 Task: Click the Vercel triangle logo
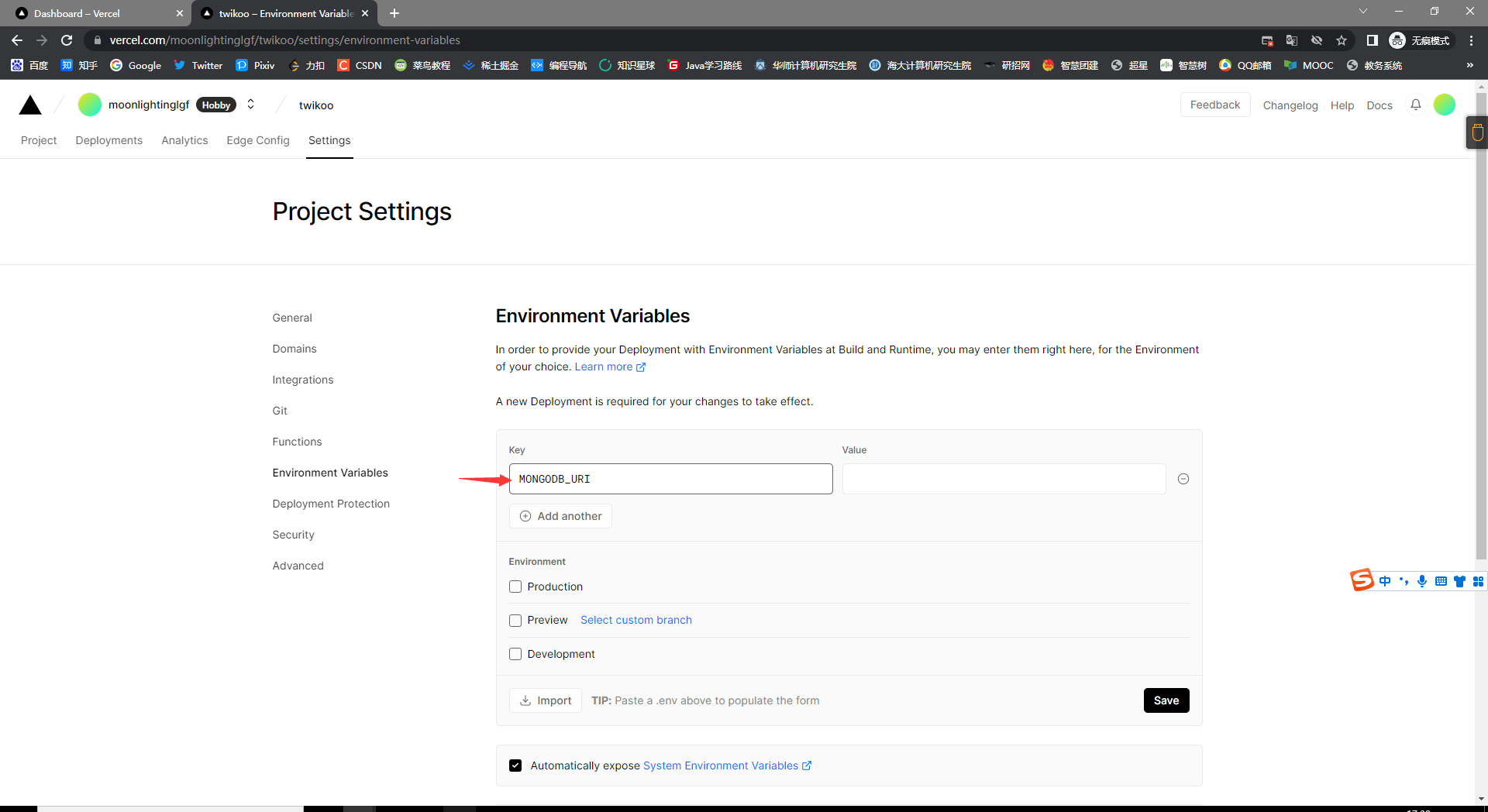click(x=30, y=105)
